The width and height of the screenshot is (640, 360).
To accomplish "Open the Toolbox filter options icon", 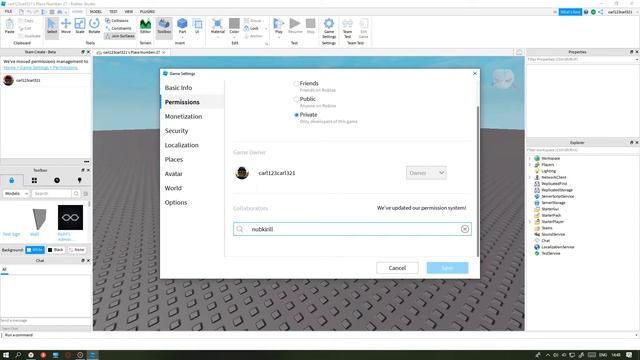I will pyautogui.click(x=86, y=193).
